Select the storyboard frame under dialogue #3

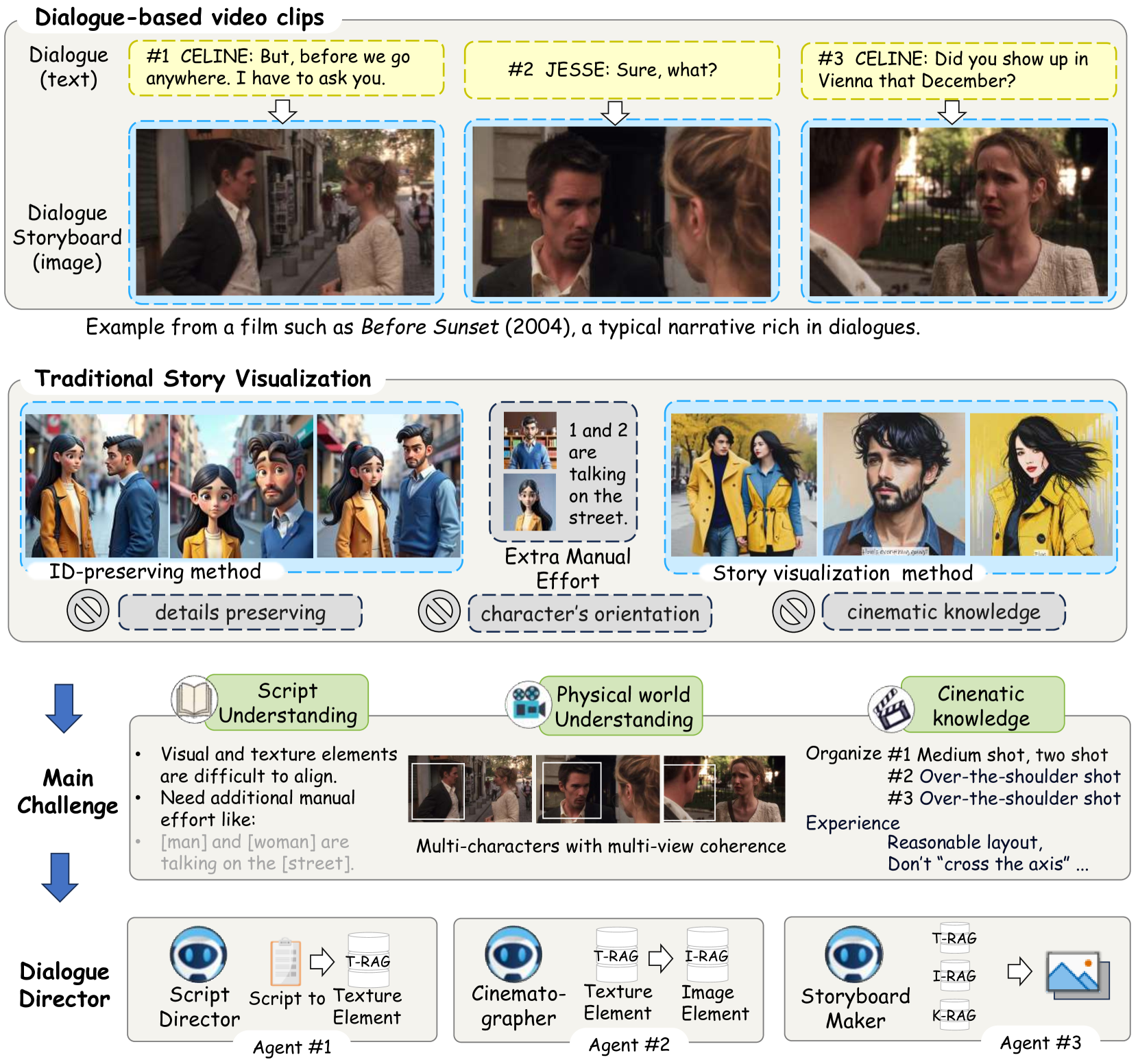(958, 212)
